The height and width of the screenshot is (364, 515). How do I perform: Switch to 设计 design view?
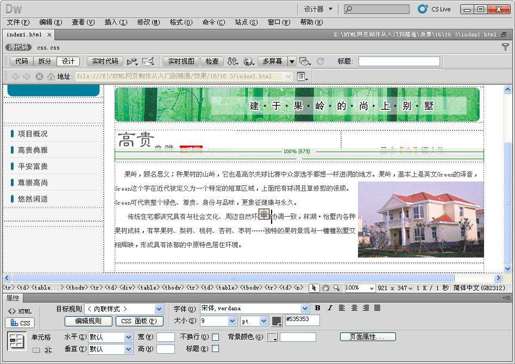pos(68,61)
